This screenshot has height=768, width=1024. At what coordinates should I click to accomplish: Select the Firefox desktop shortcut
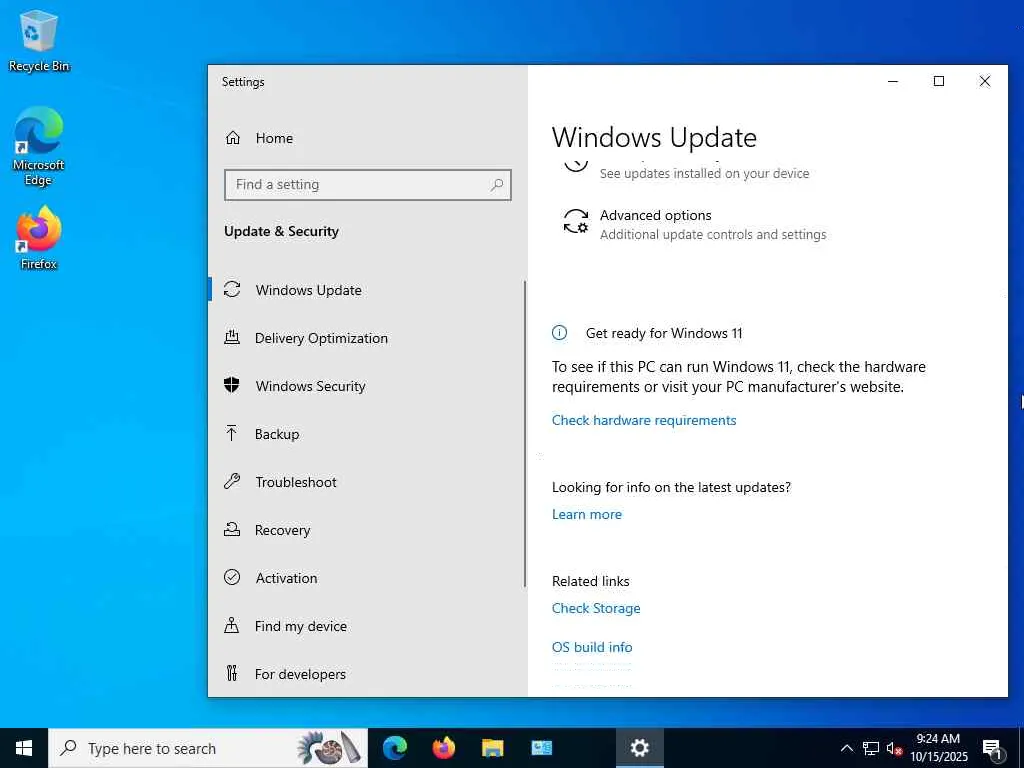(39, 238)
